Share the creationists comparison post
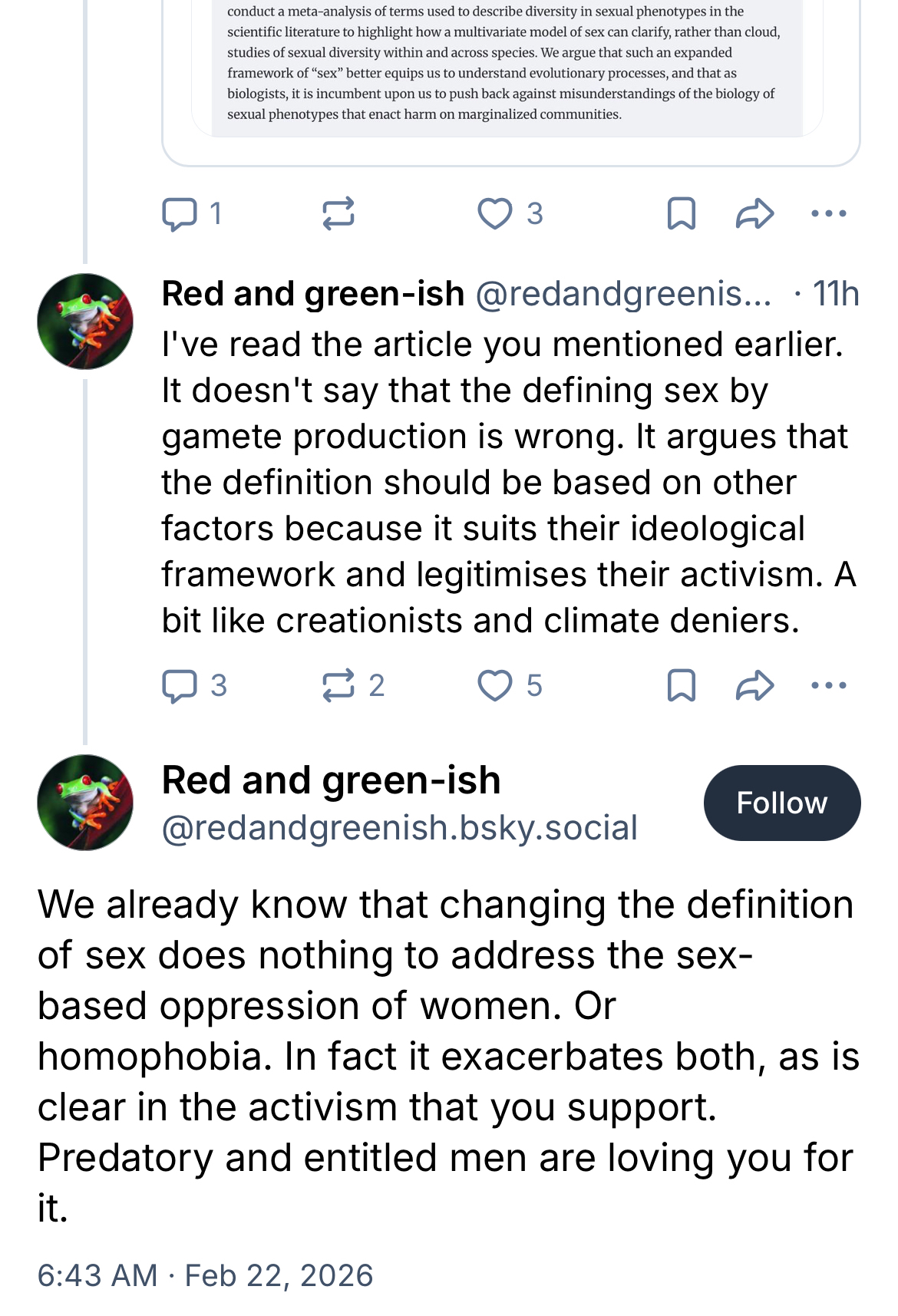Image resolution: width=898 pixels, height=1316 pixels. pyautogui.click(x=754, y=686)
